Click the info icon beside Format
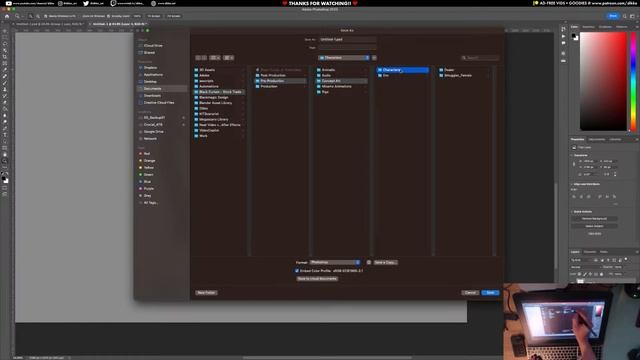This screenshot has height=360, width=640. (x=369, y=262)
